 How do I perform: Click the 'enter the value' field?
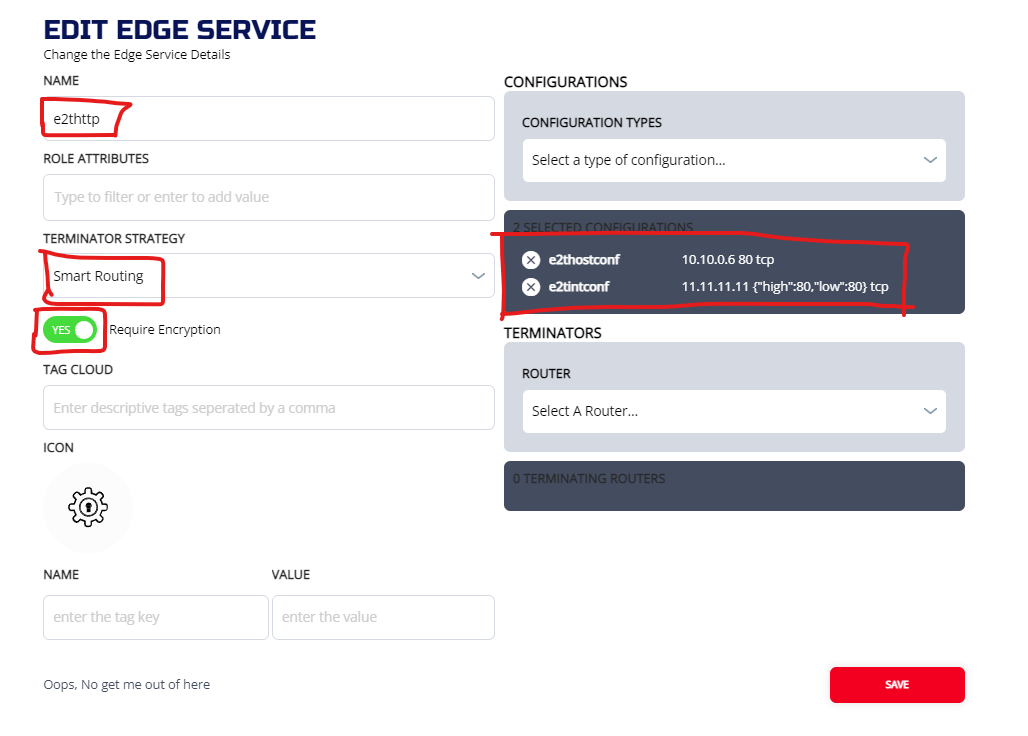(383, 617)
